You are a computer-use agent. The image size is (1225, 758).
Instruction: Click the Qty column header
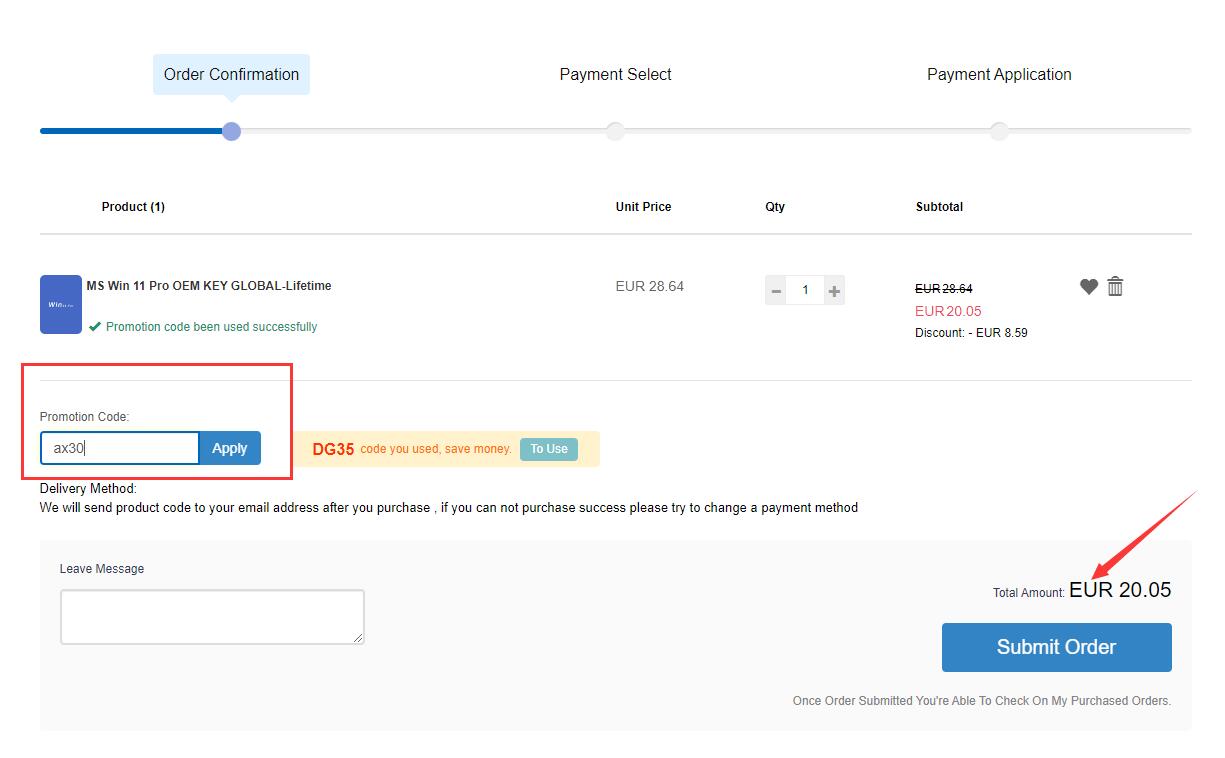[x=775, y=207]
